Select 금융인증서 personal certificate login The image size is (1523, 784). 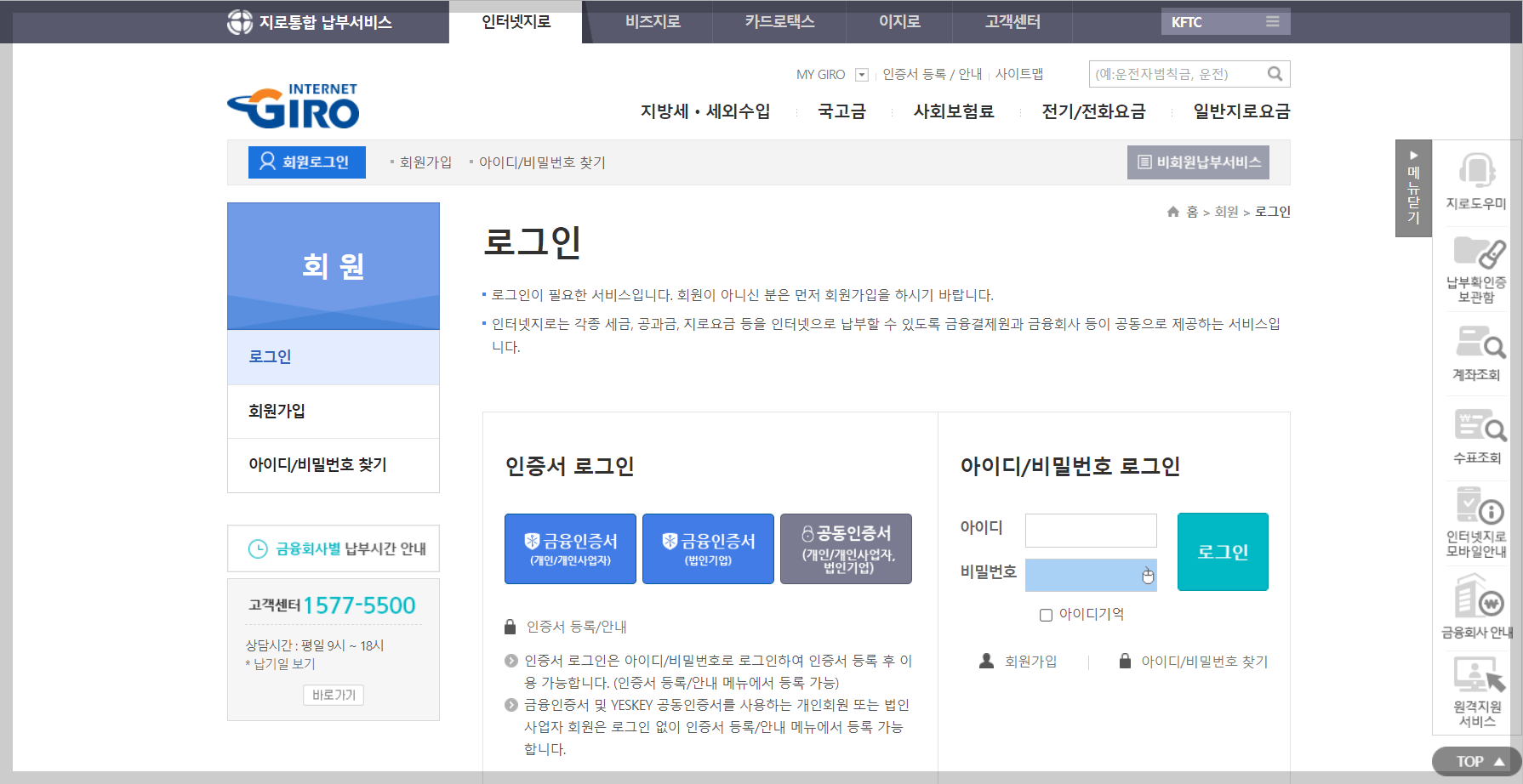tap(570, 548)
